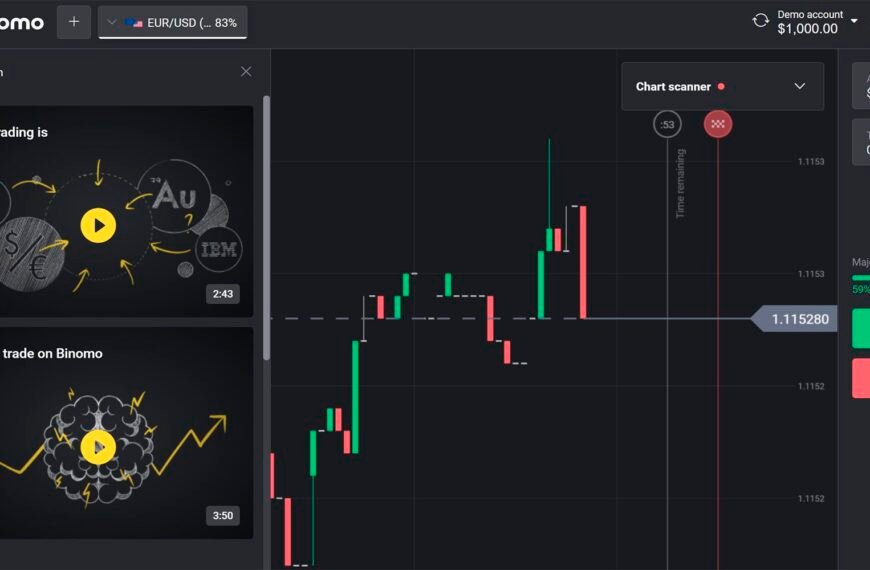
Task: Click the account refresh arrows icon
Action: [x=761, y=21]
